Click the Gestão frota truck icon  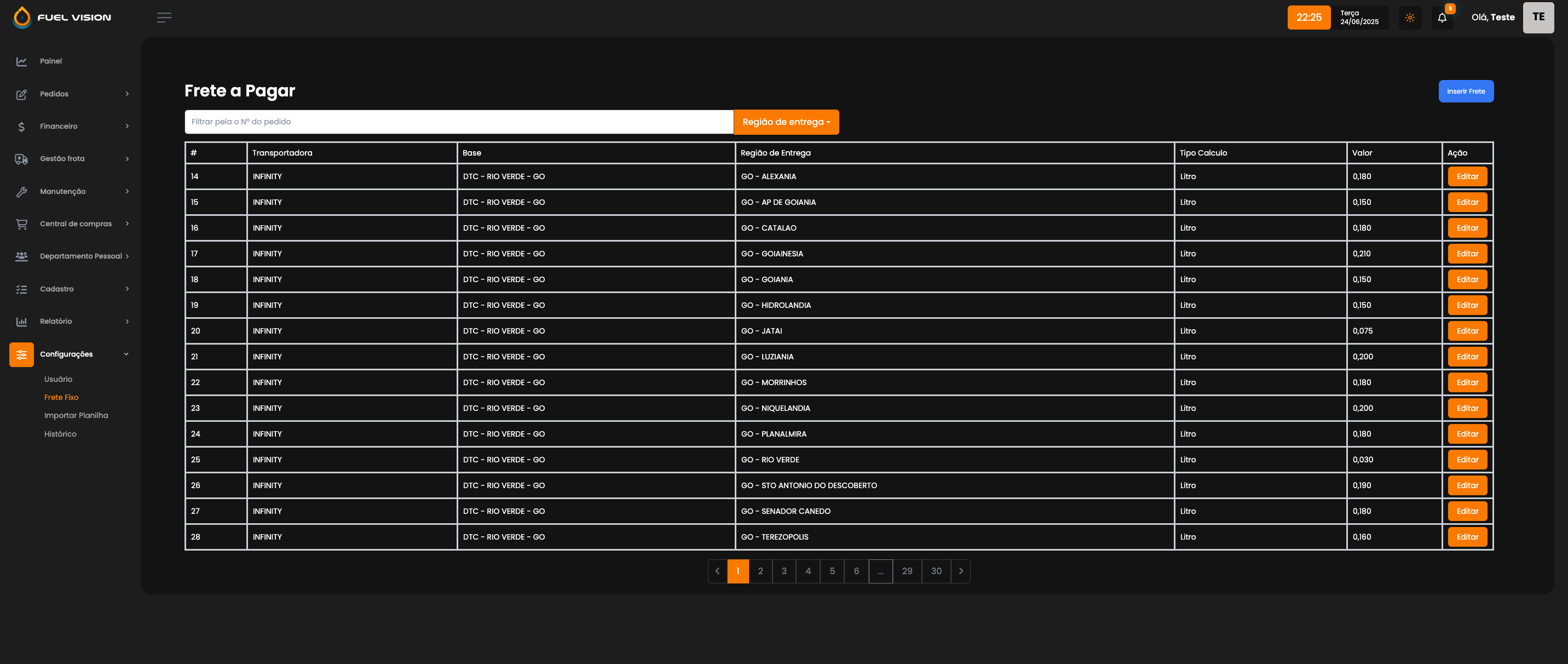22,159
